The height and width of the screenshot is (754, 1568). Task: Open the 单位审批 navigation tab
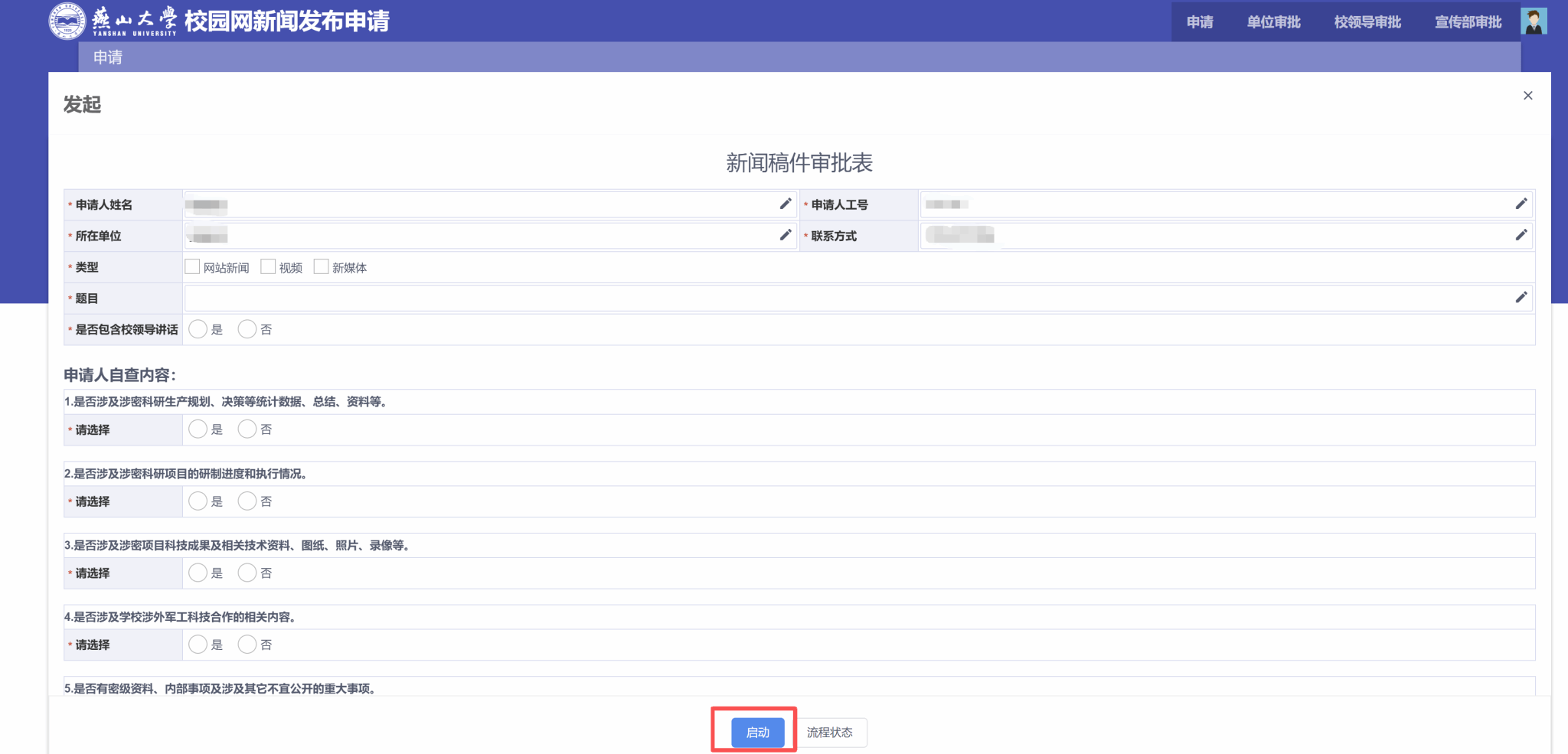point(1273,22)
